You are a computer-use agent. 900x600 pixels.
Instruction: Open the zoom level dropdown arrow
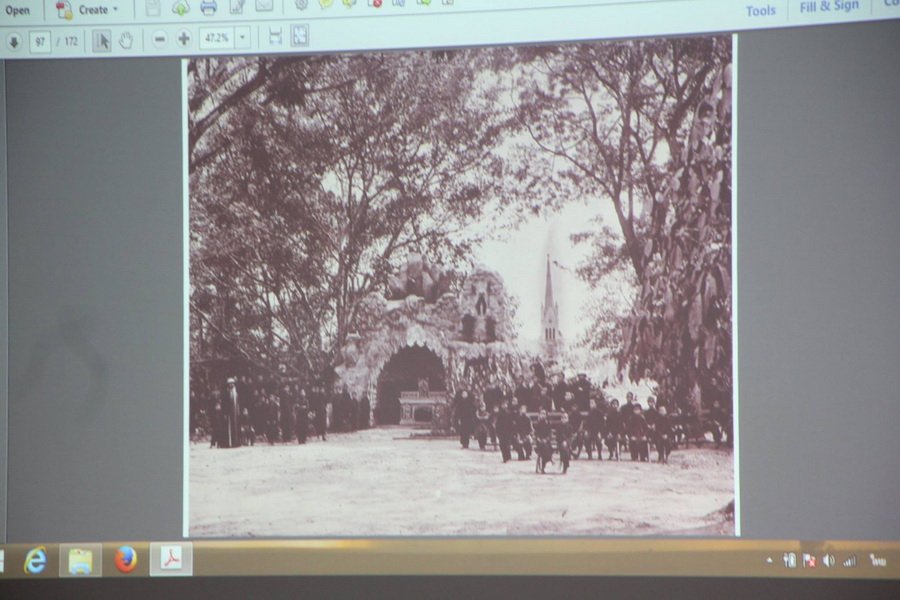(243, 37)
